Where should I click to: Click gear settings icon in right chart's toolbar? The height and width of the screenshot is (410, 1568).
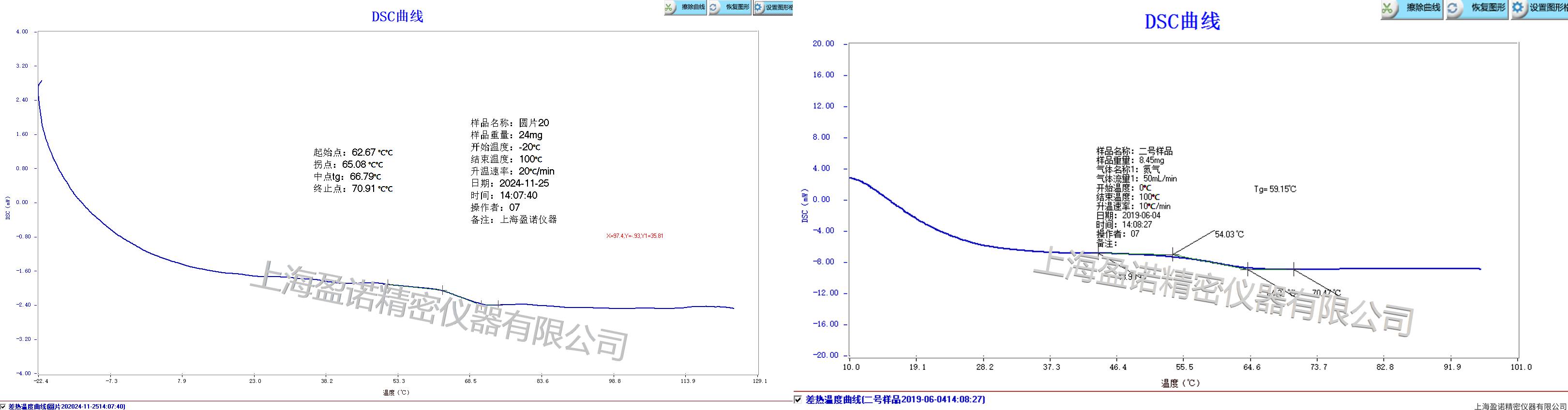tap(1519, 9)
